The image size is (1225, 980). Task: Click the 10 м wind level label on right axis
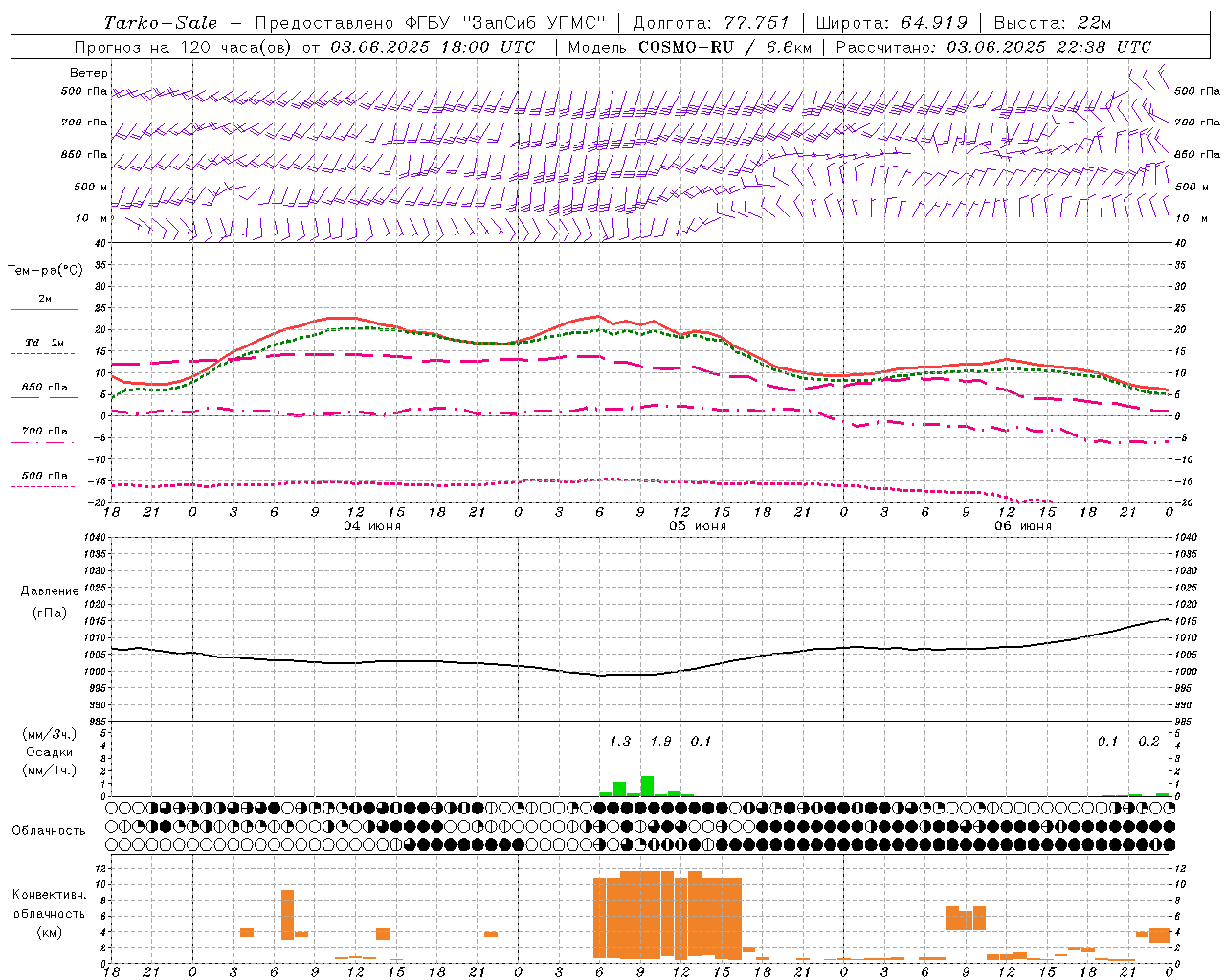1191,218
